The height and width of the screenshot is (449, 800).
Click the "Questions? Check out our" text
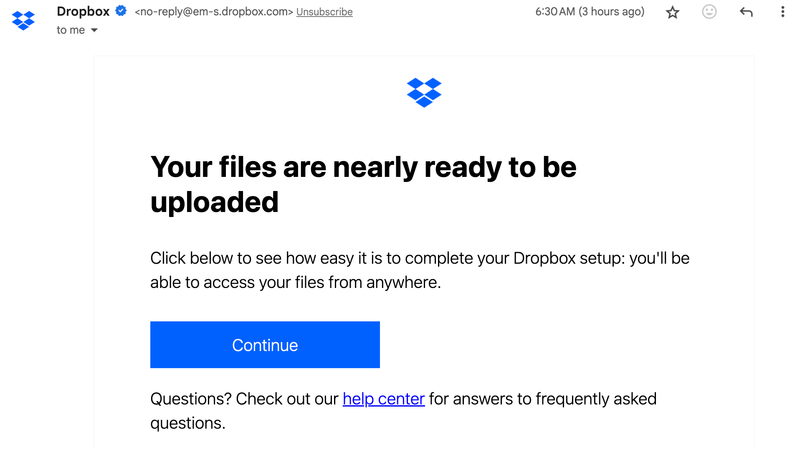[x=245, y=399]
